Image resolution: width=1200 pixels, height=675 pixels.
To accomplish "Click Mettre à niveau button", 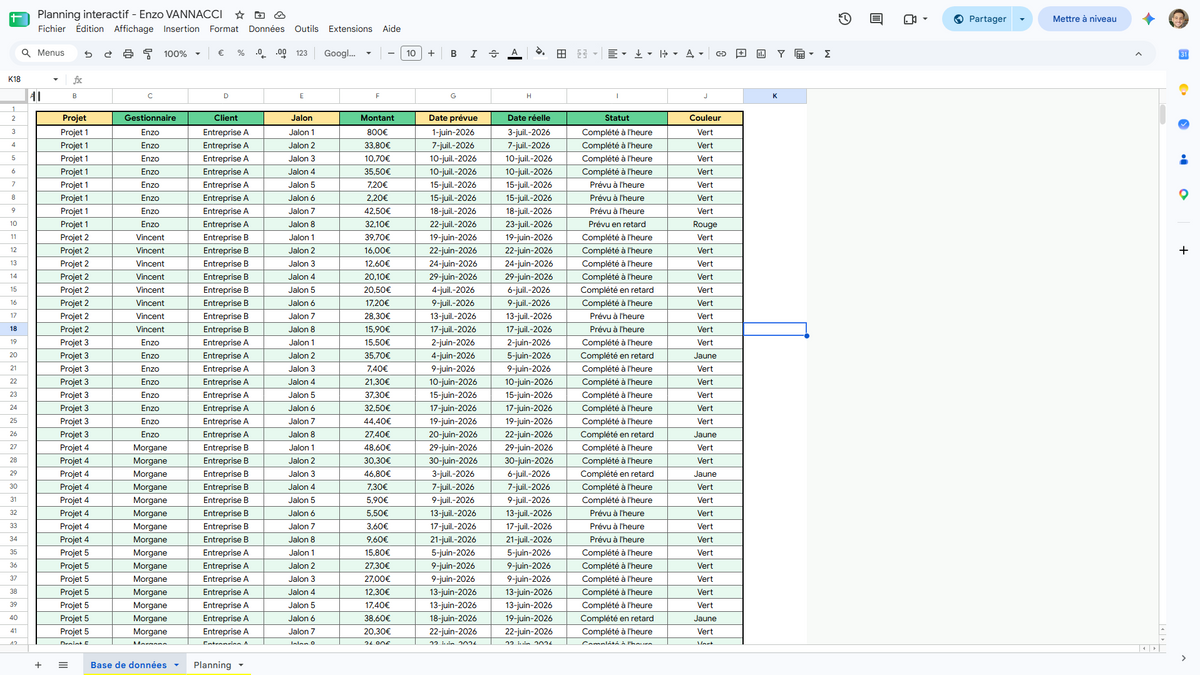I will click(1085, 19).
